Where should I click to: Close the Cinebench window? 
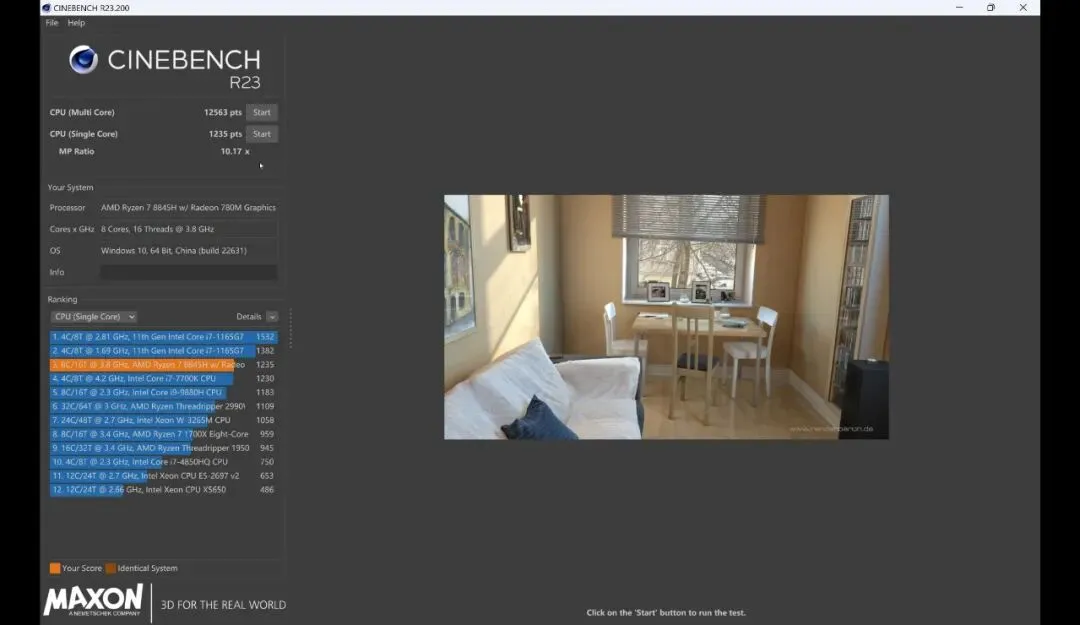point(1023,8)
